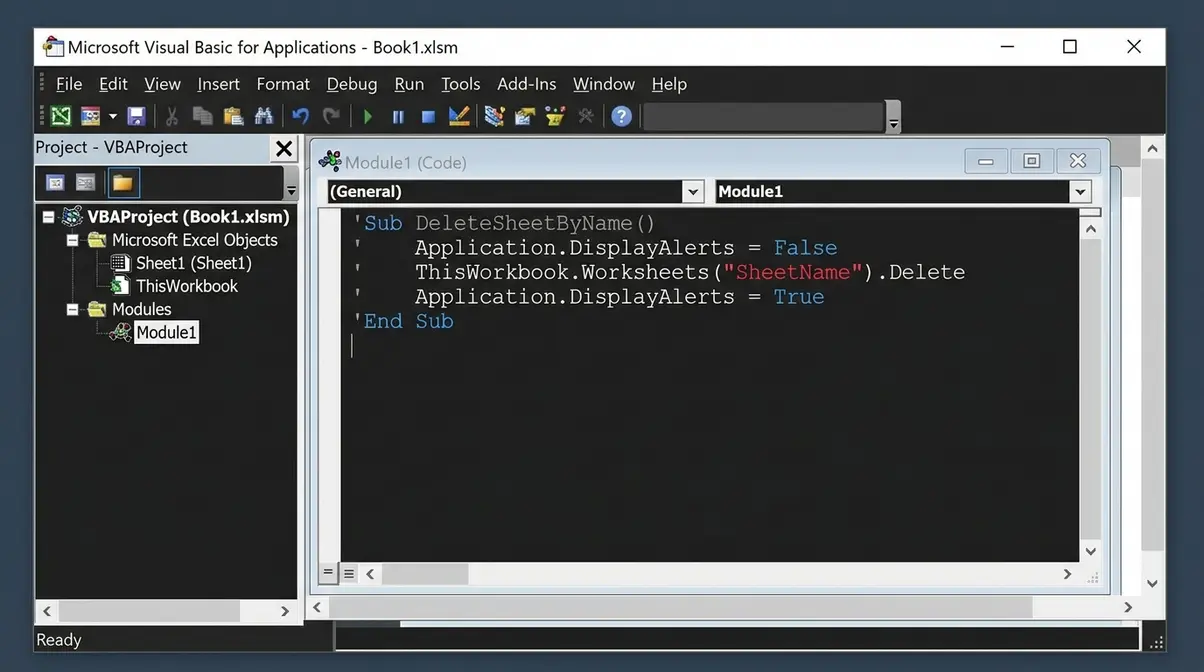The image size is (1204, 672).
Task: Open the Edit menu
Action: click(113, 84)
